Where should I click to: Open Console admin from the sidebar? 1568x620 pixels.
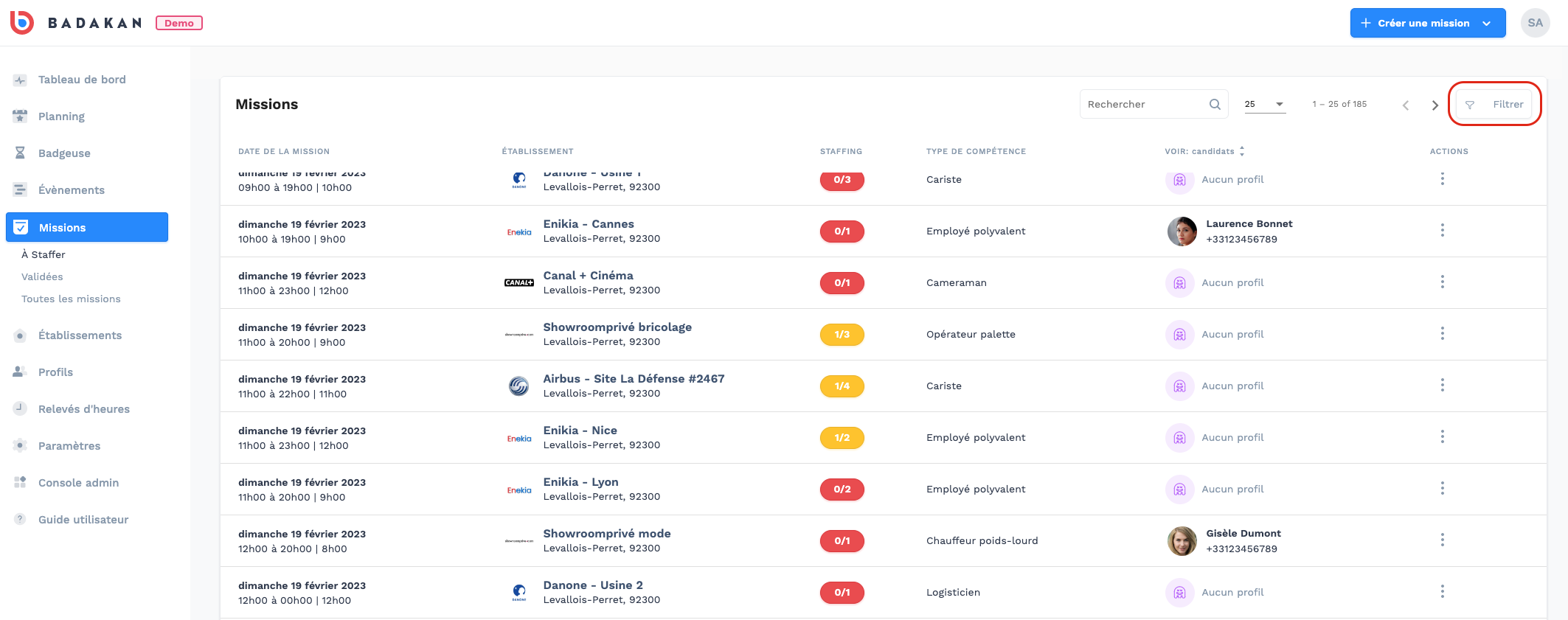point(78,483)
